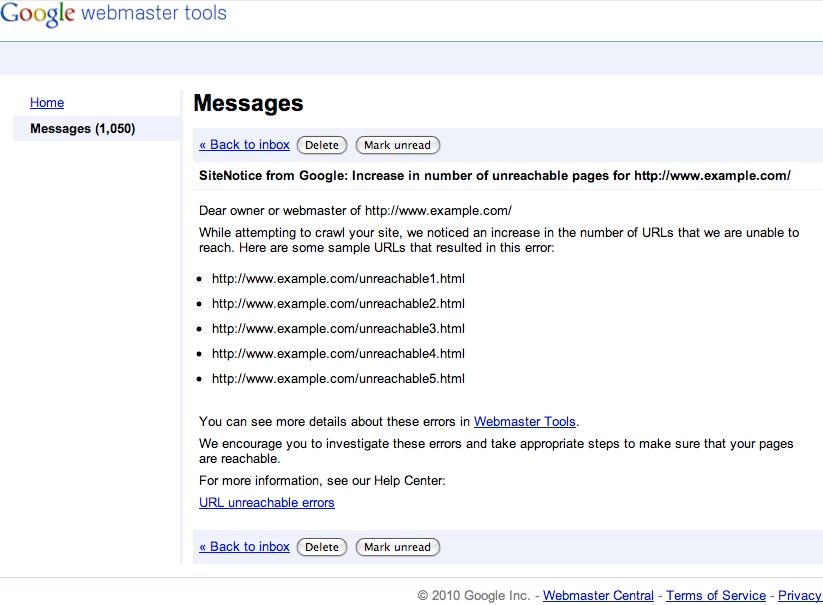
Task: Click the top Mark unread button
Action: pyautogui.click(x=397, y=145)
